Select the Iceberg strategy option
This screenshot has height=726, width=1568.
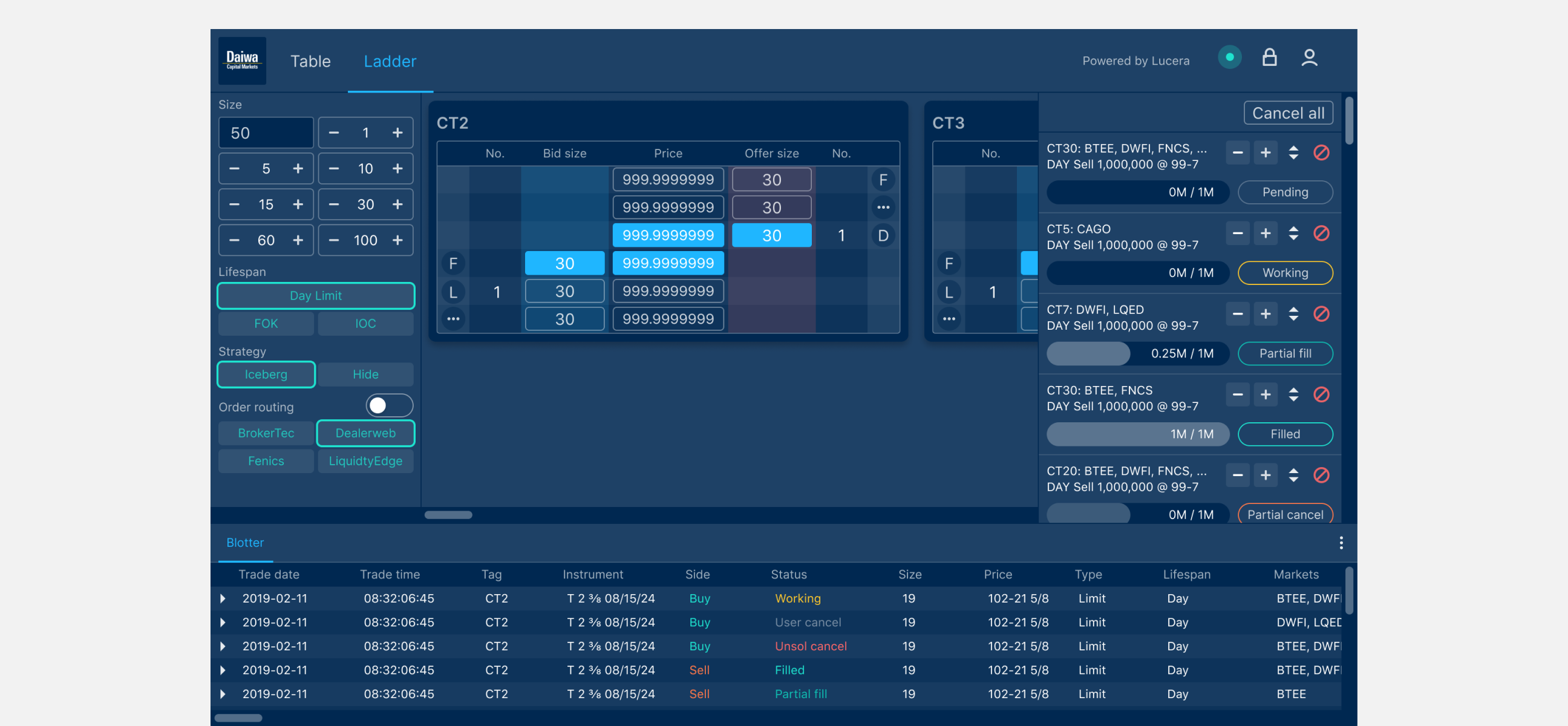pyautogui.click(x=266, y=374)
